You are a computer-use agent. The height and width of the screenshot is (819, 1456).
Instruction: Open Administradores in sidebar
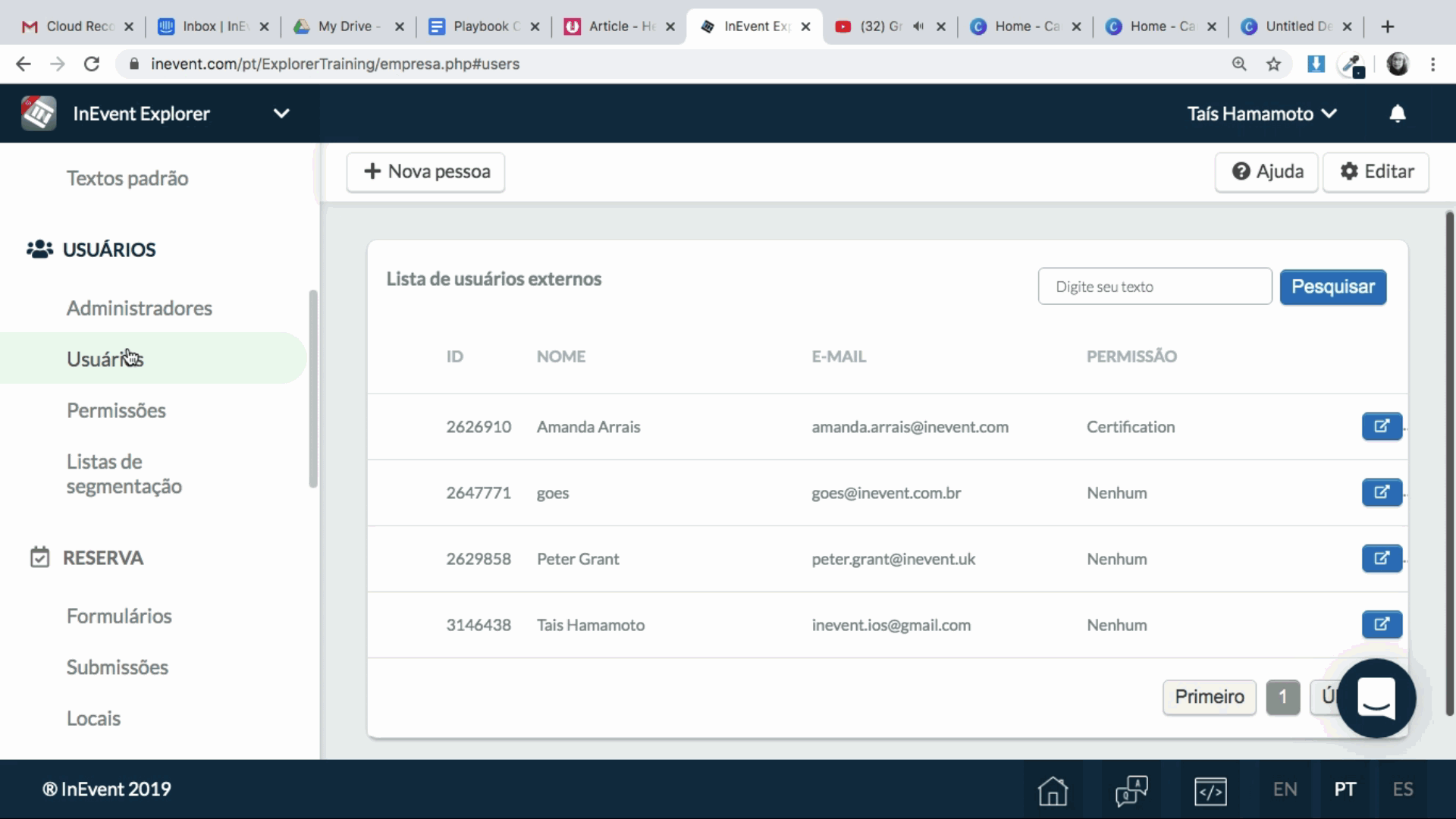(x=140, y=309)
